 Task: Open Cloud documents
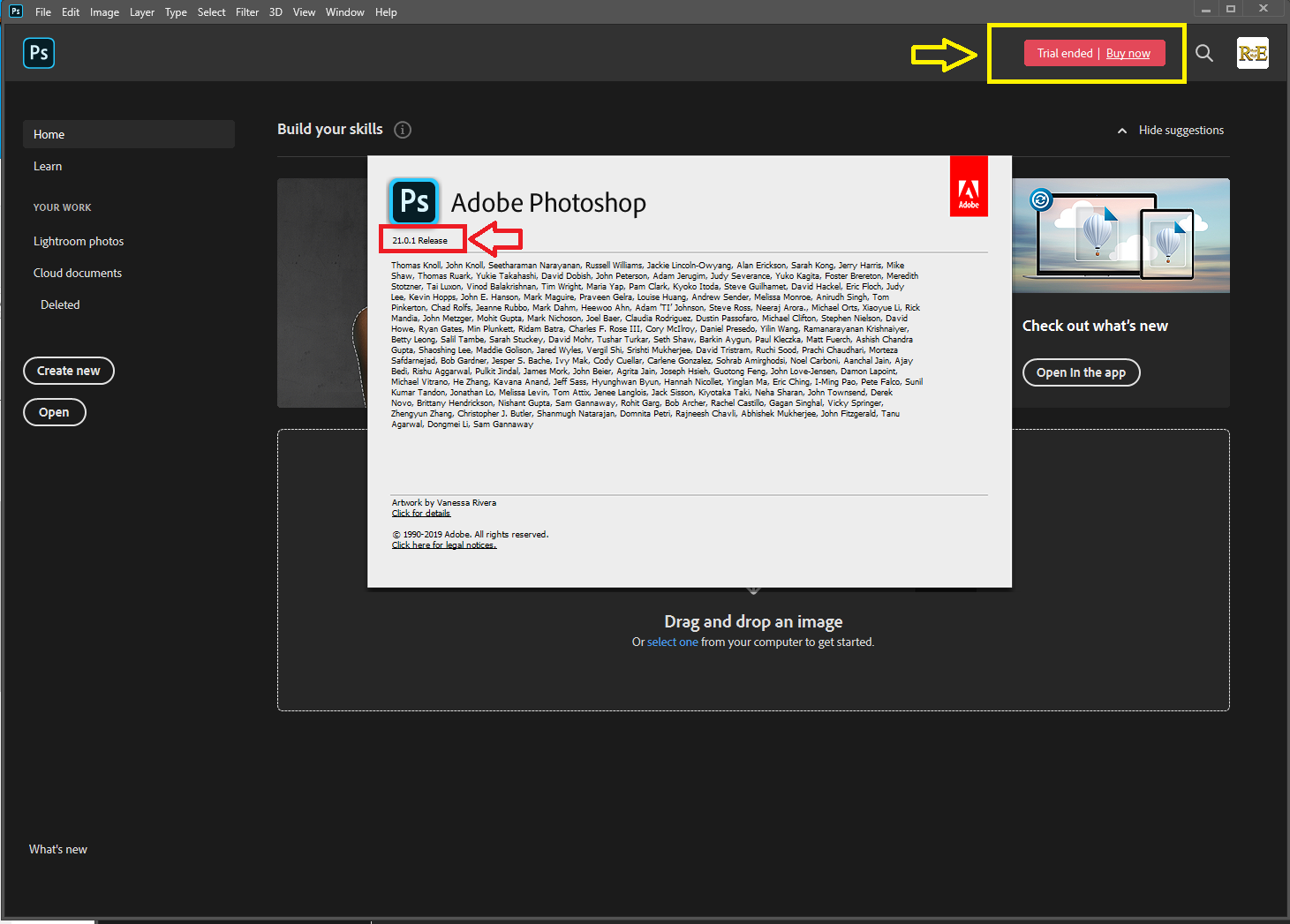[78, 273]
